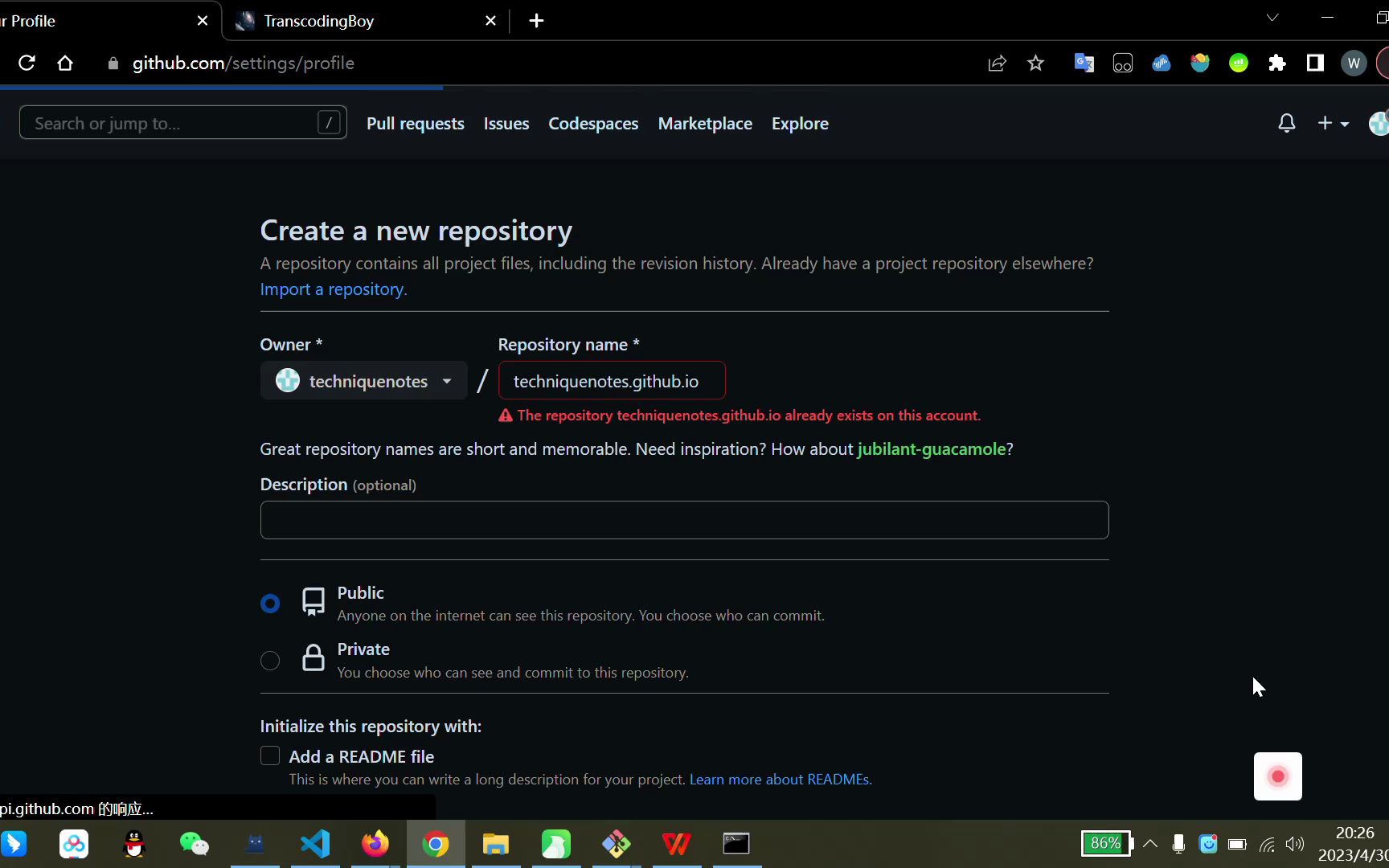1389x868 pixels.
Task: Open the tab search chevron
Action: point(1272,18)
